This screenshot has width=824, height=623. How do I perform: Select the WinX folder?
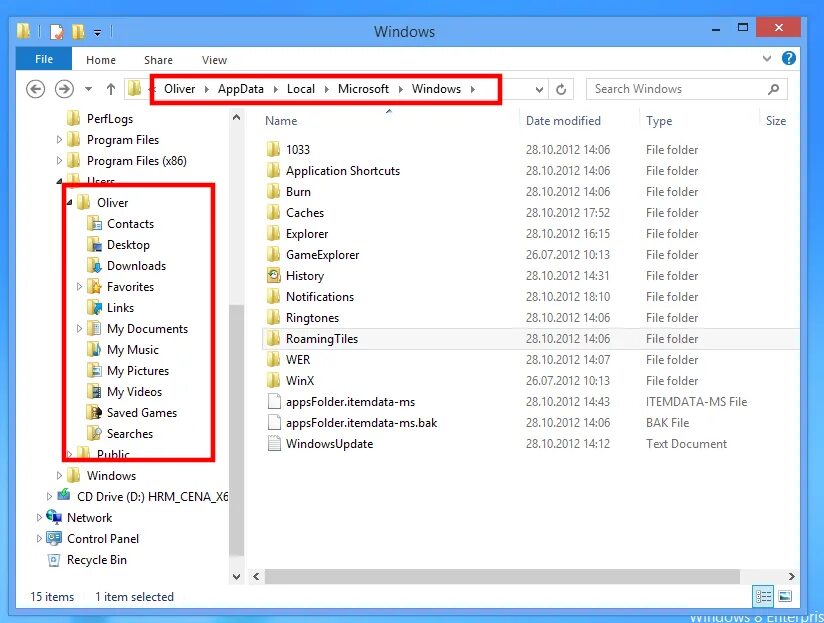[x=300, y=381]
